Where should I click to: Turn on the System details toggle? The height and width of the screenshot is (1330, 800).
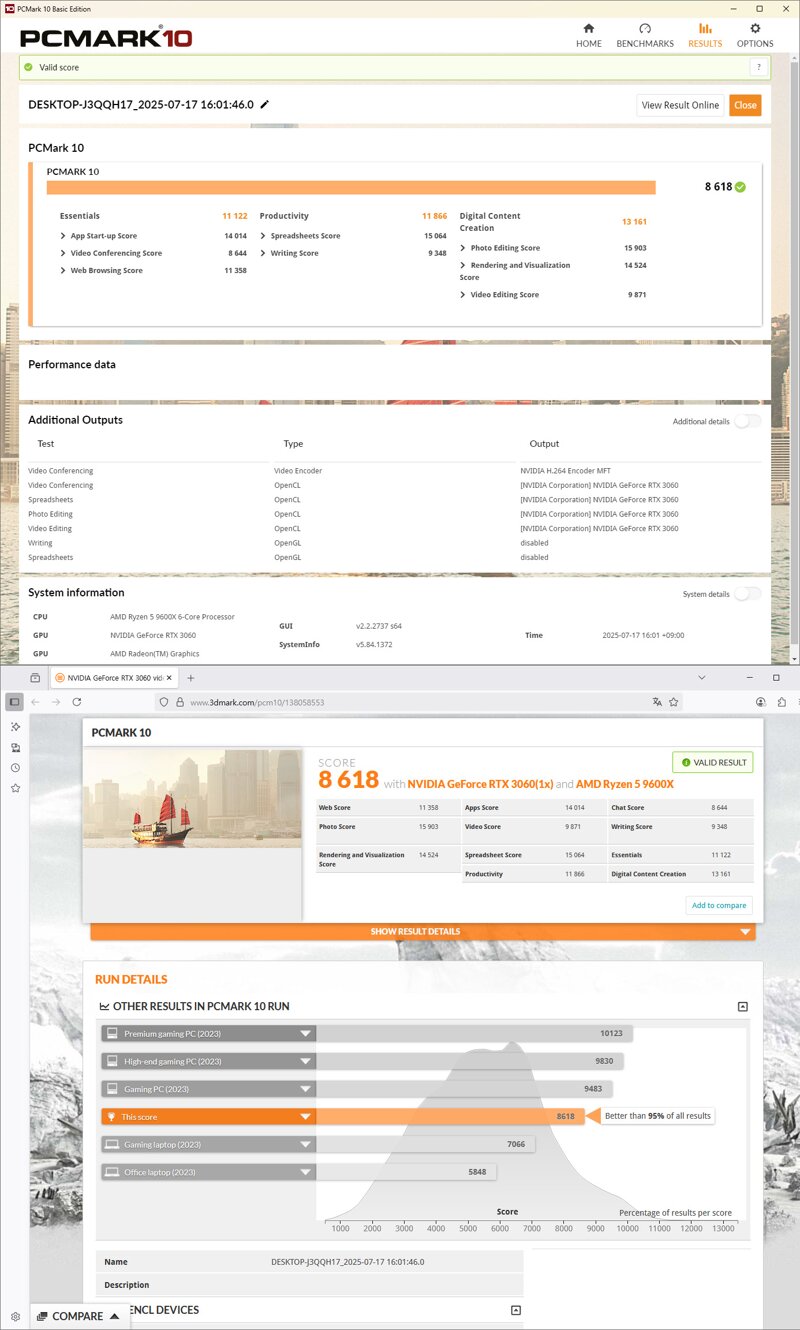tap(747, 594)
